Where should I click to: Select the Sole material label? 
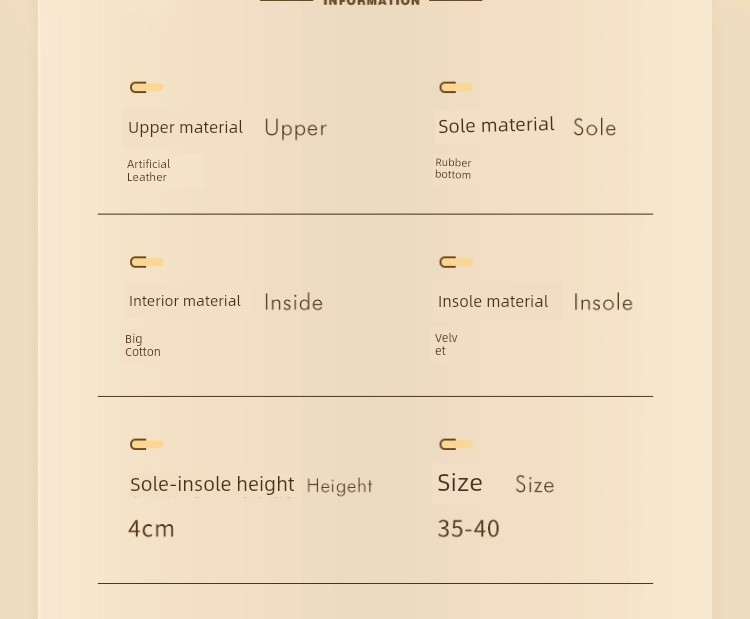pos(496,125)
